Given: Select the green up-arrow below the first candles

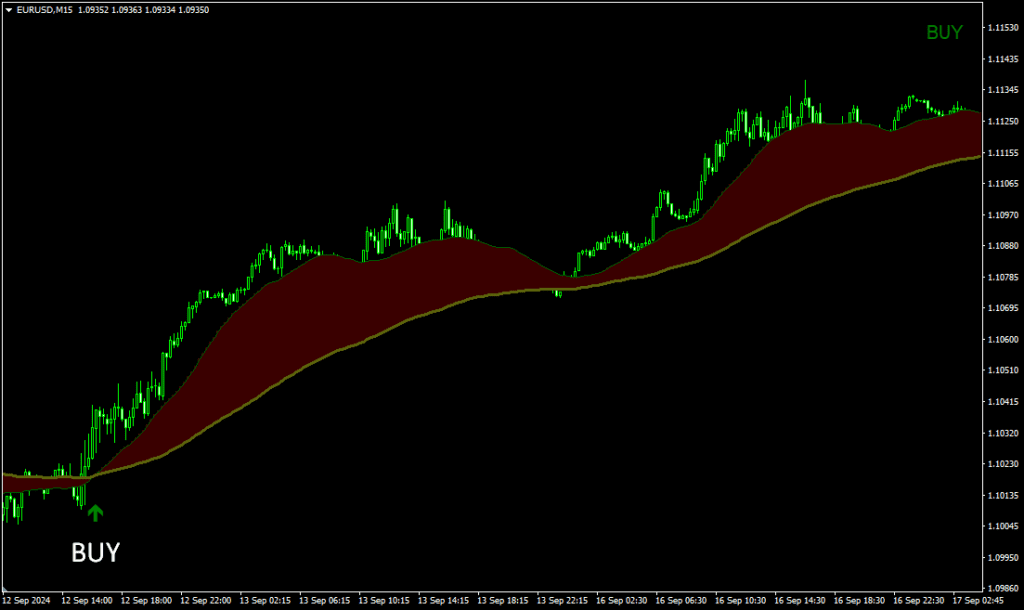Looking at the screenshot, I should tap(96, 512).
